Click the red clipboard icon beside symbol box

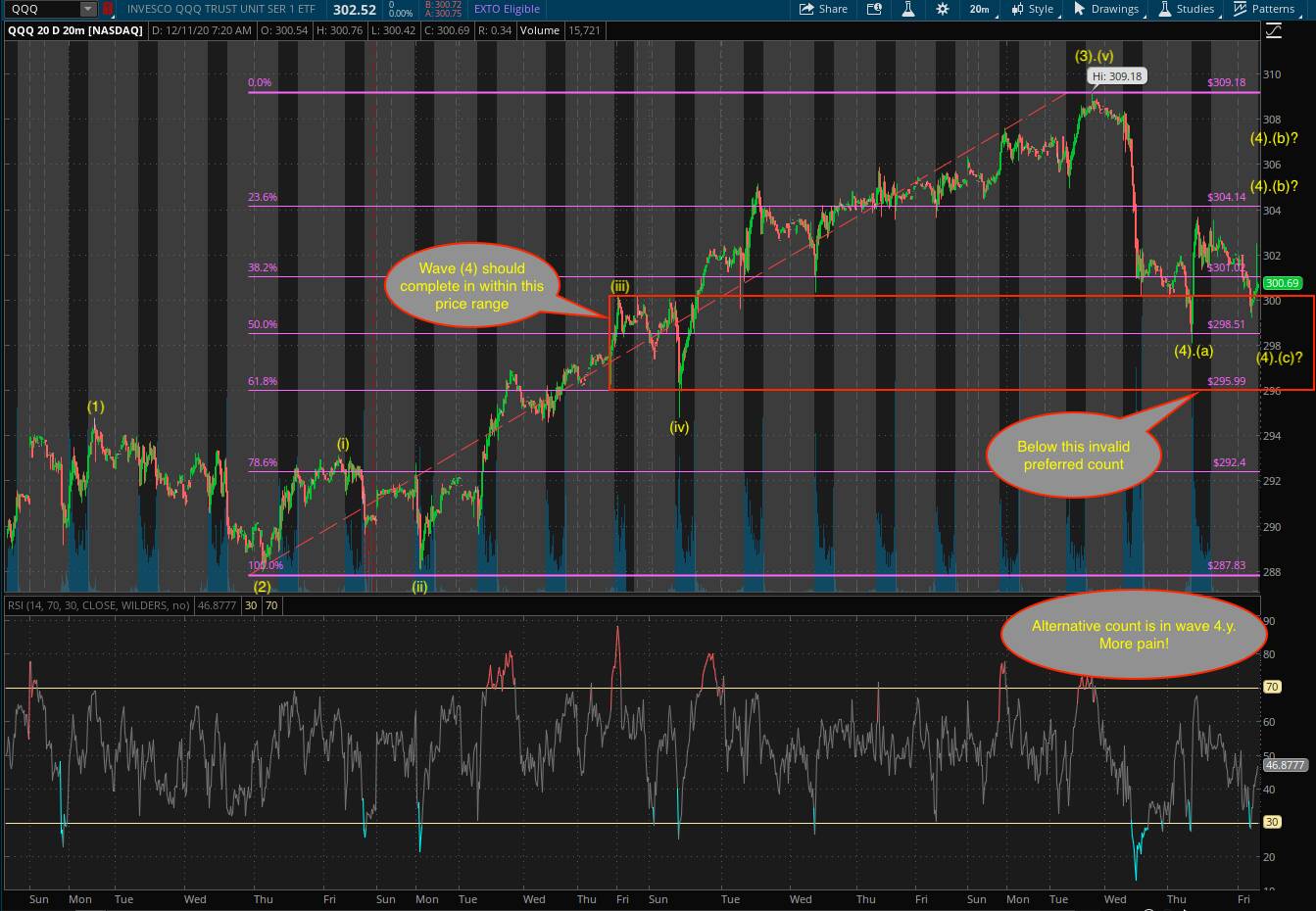[x=108, y=9]
